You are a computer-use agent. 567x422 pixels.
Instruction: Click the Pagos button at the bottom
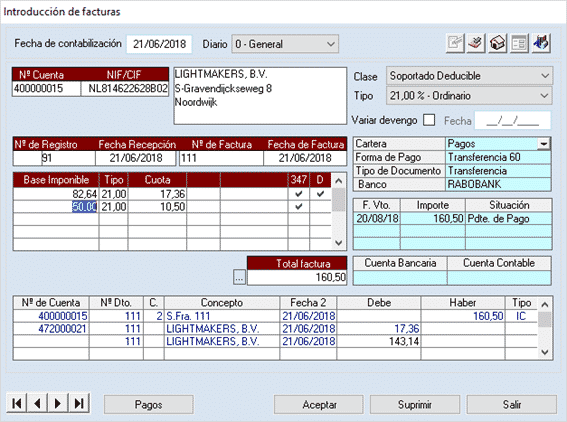point(149,405)
